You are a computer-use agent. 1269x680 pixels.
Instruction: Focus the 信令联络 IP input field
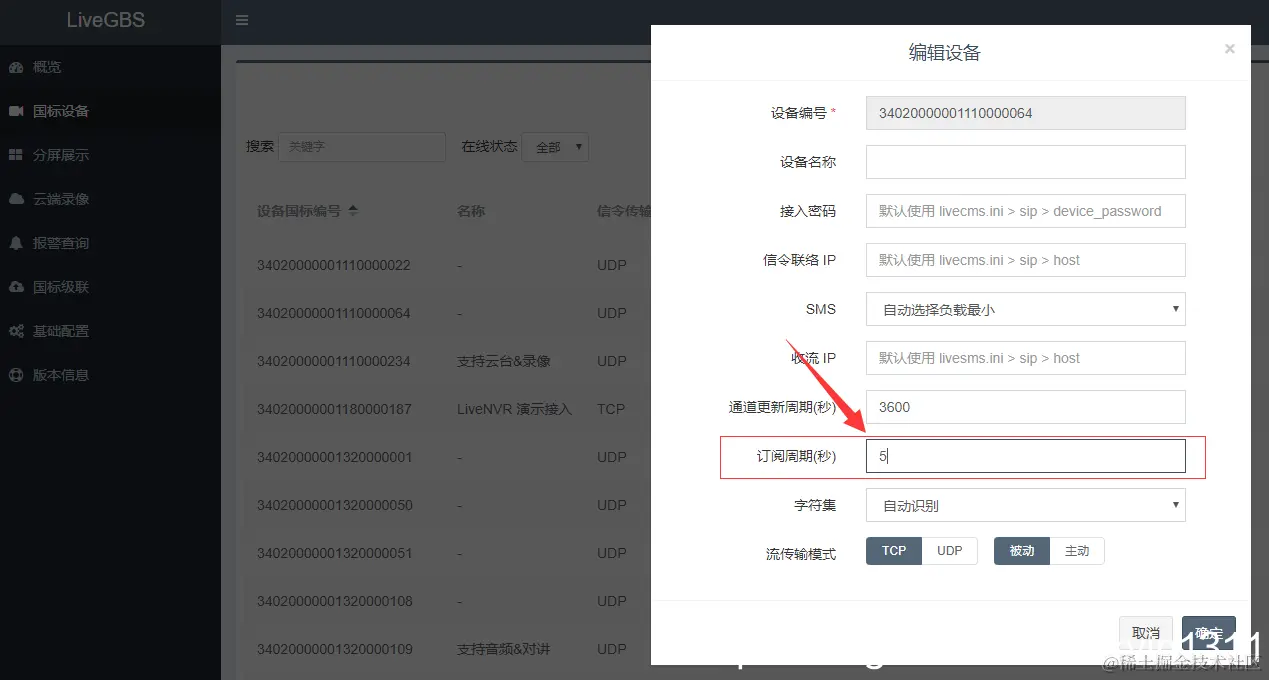(x=1025, y=260)
